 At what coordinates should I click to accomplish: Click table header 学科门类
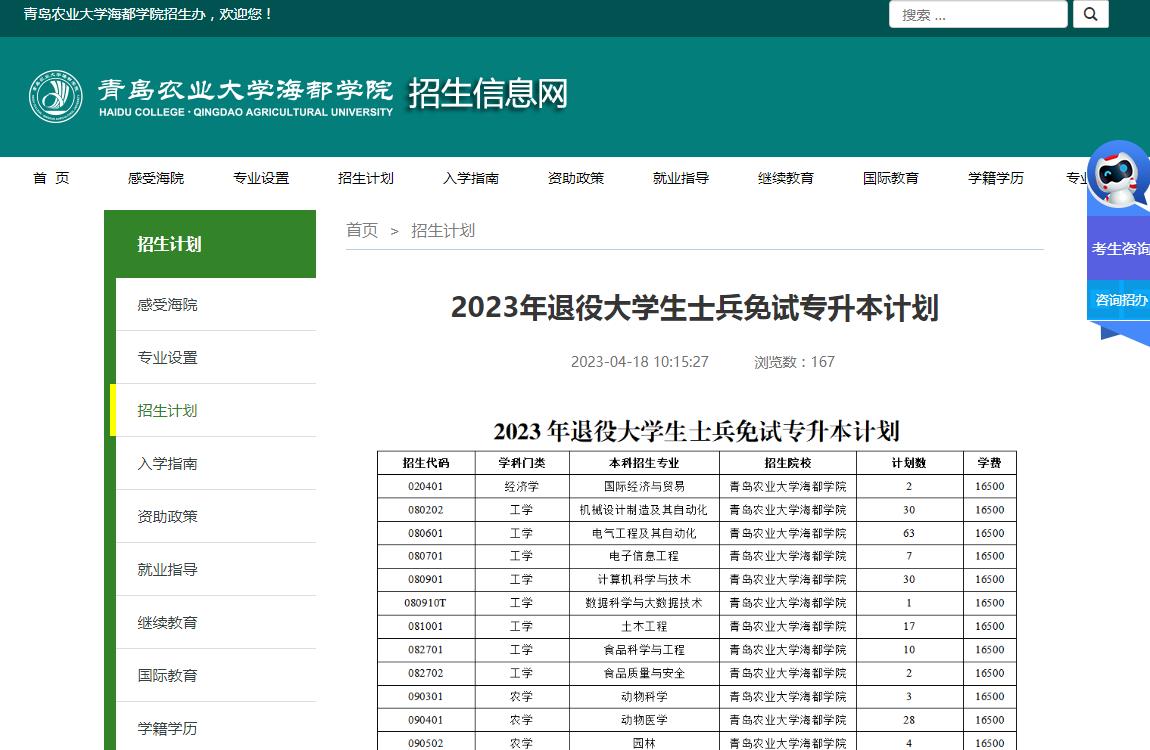(521, 463)
